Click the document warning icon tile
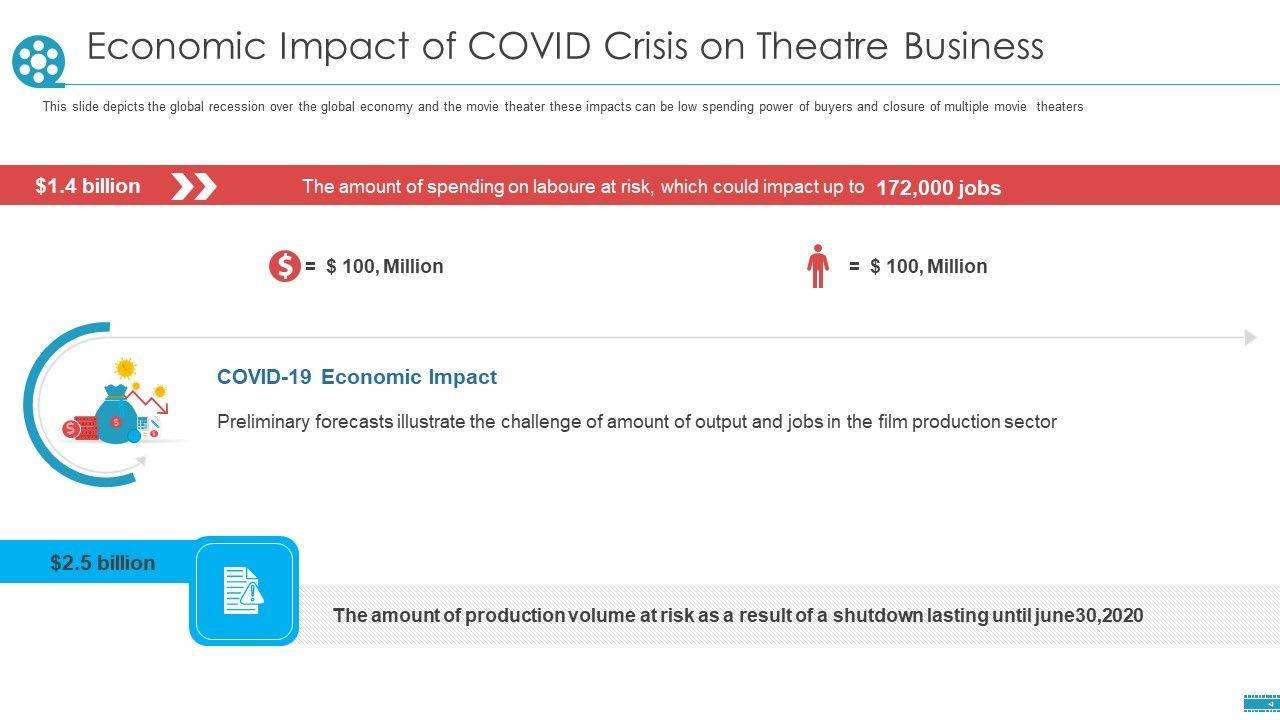This screenshot has width=1280, height=720. 244,591
